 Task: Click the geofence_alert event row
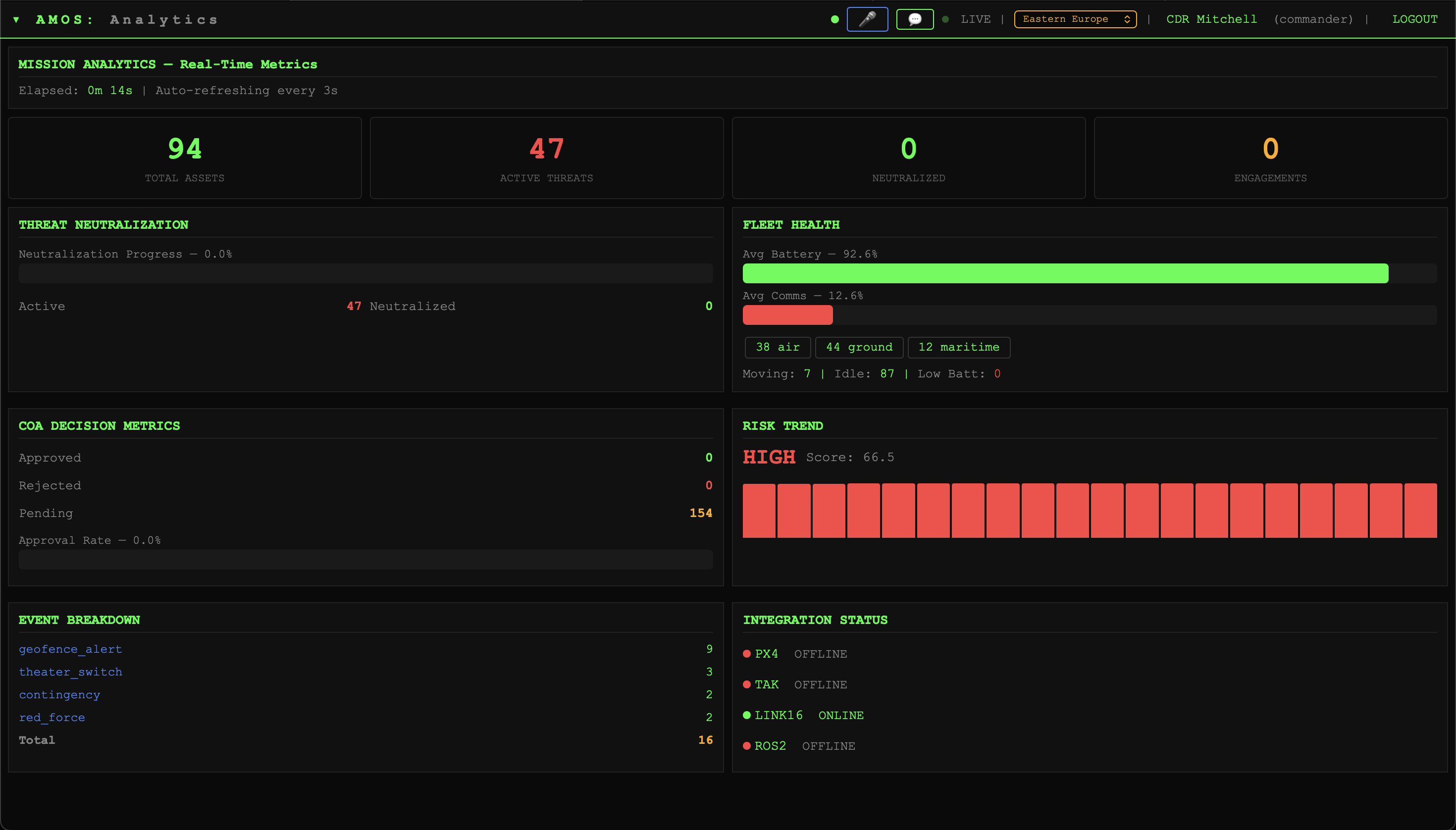click(x=365, y=649)
